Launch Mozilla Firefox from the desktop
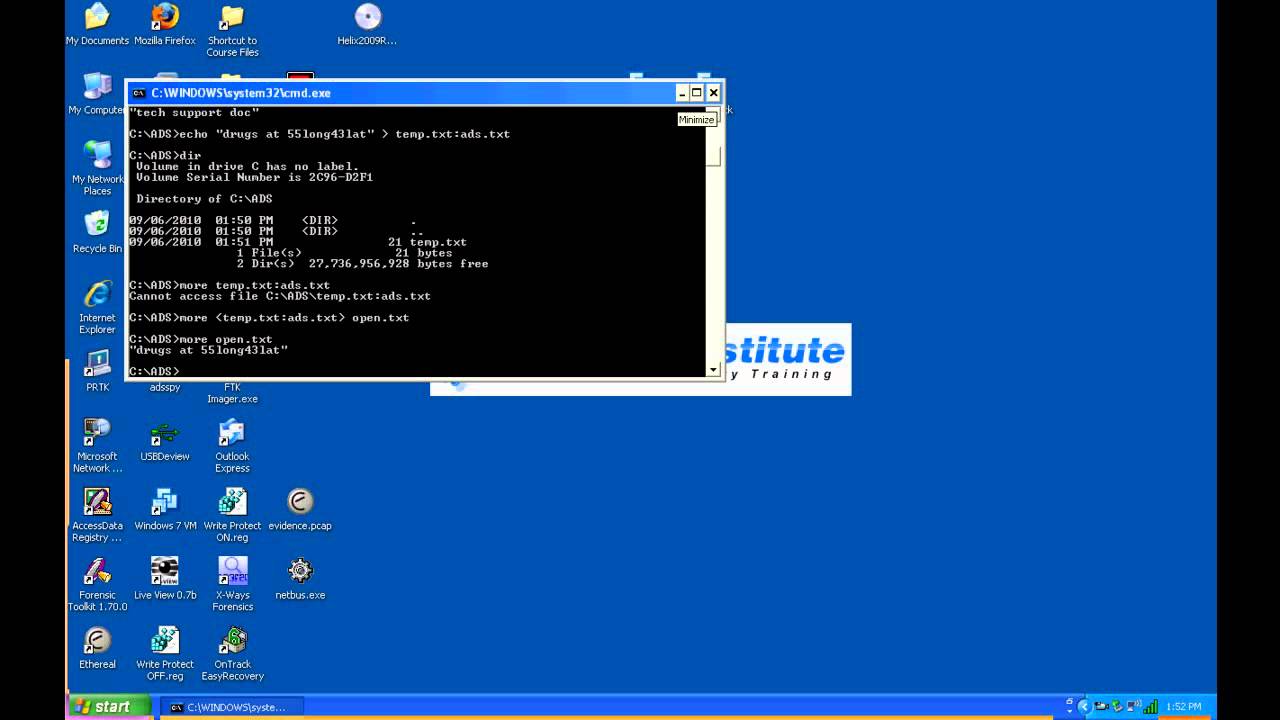Image resolution: width=1280 pixels, height=720 pixels. tap(165, 24)
